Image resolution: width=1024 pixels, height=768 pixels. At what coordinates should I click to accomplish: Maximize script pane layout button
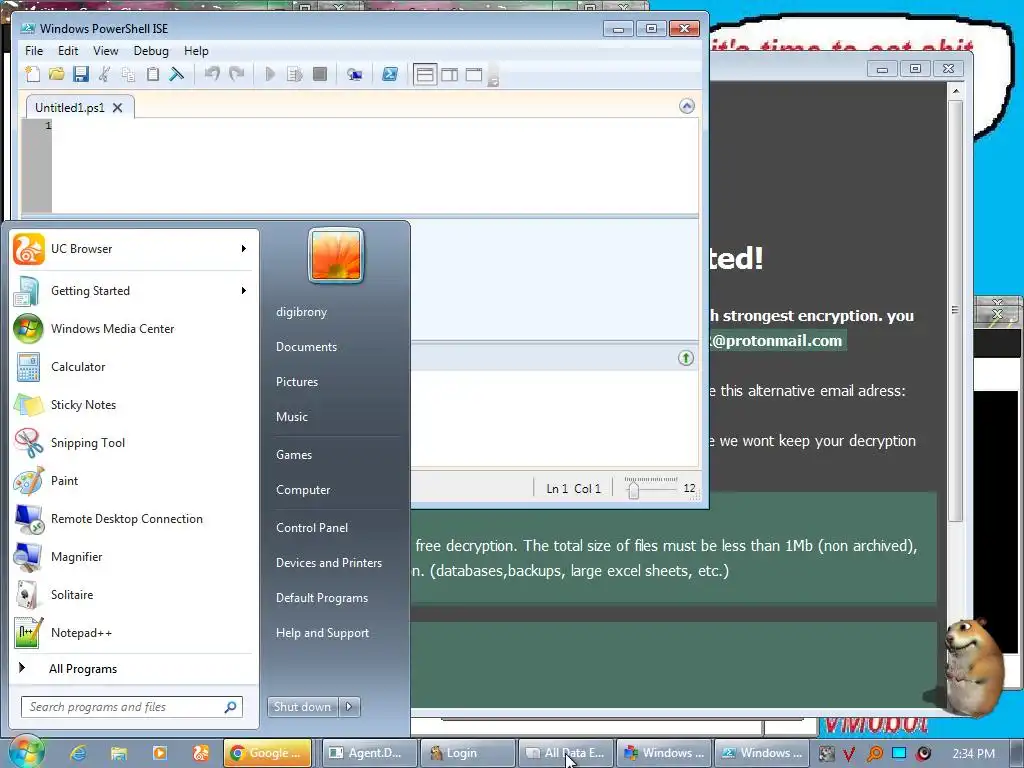[473, 74]
